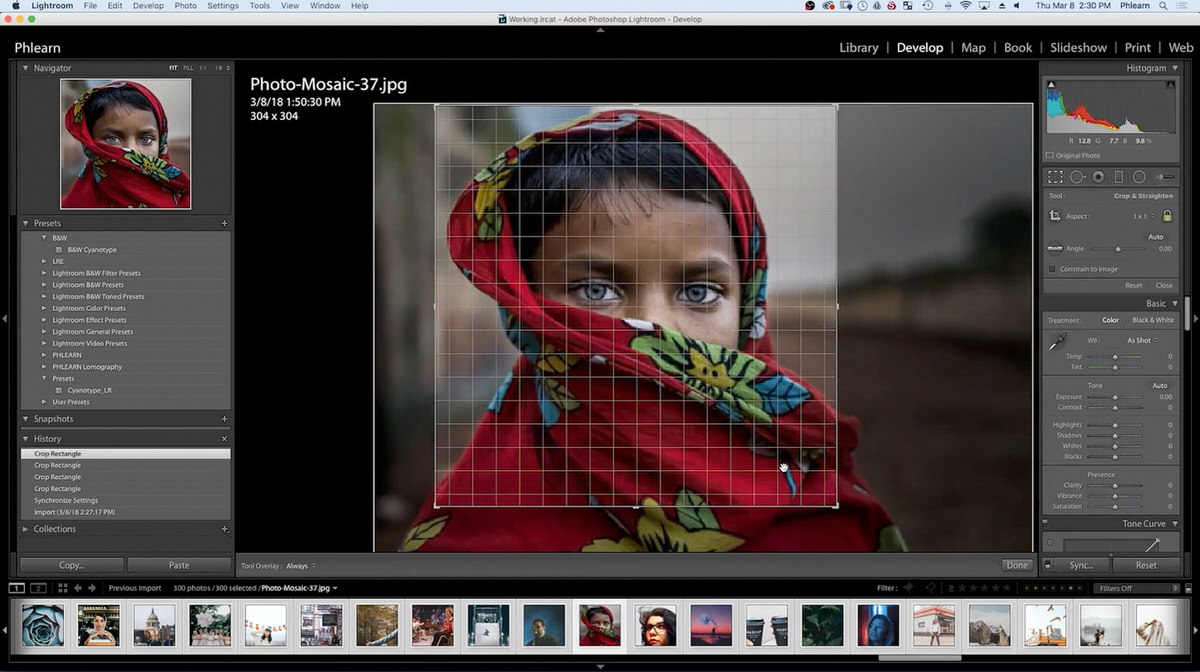Click the Angle slider handle

[1118, 248]
